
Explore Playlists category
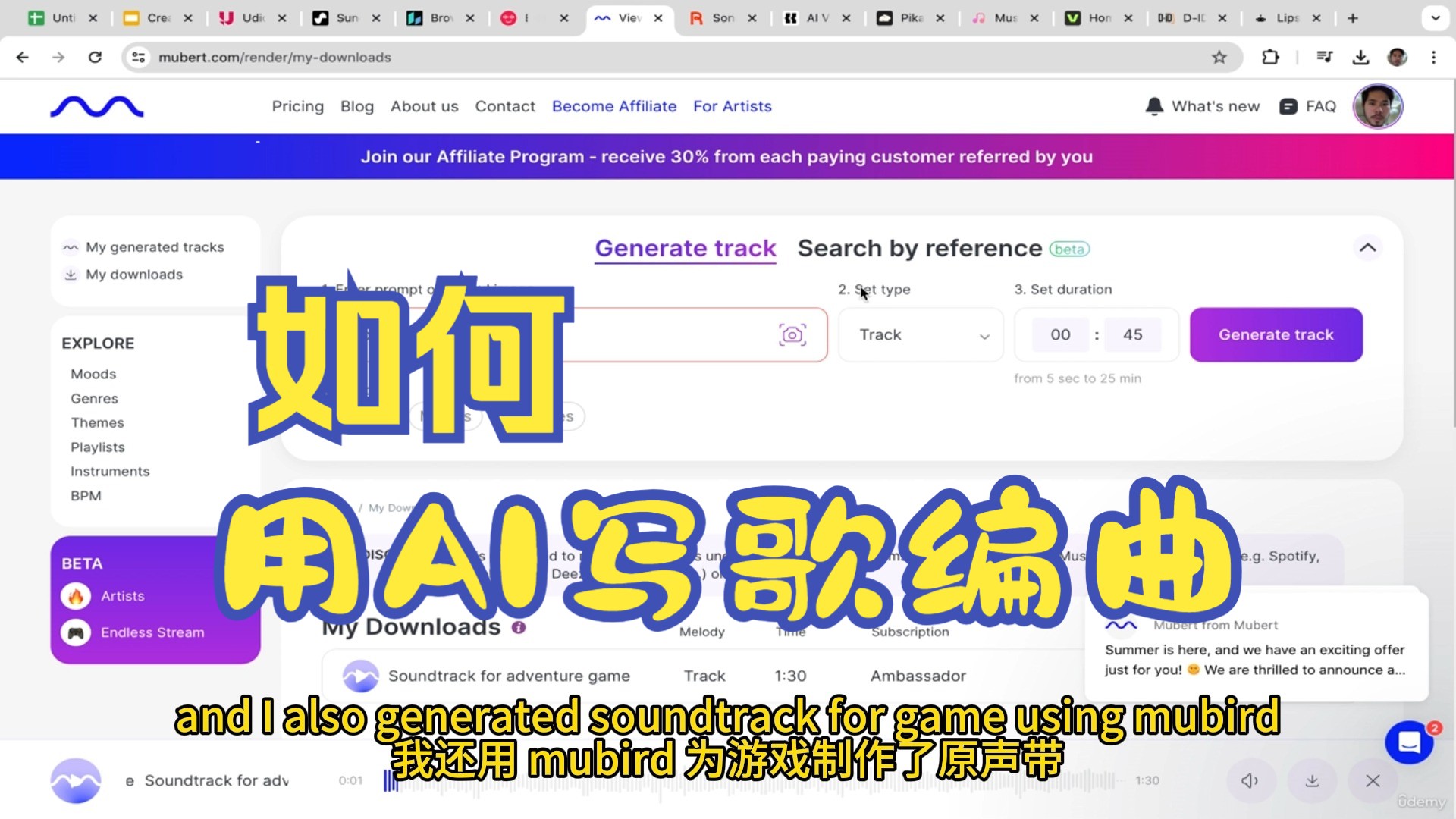click(98, 447)
